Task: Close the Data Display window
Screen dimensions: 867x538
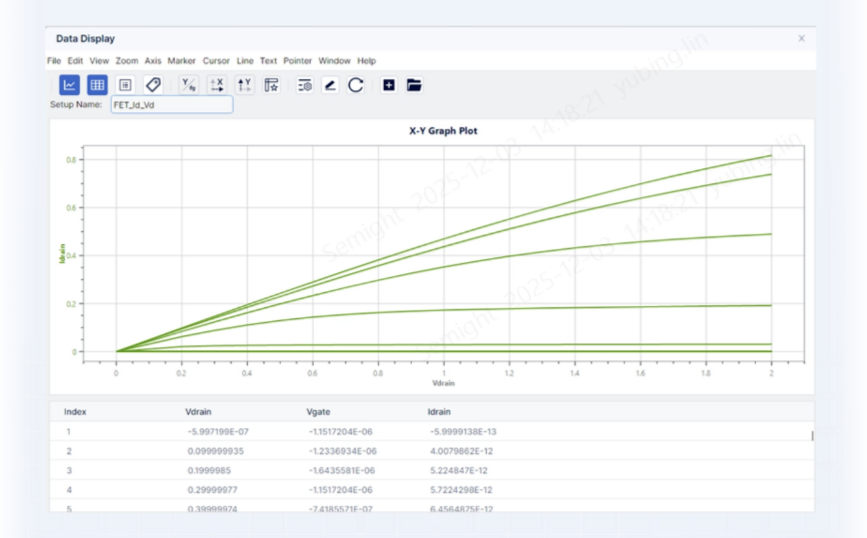Action: (x=801, y=38)
